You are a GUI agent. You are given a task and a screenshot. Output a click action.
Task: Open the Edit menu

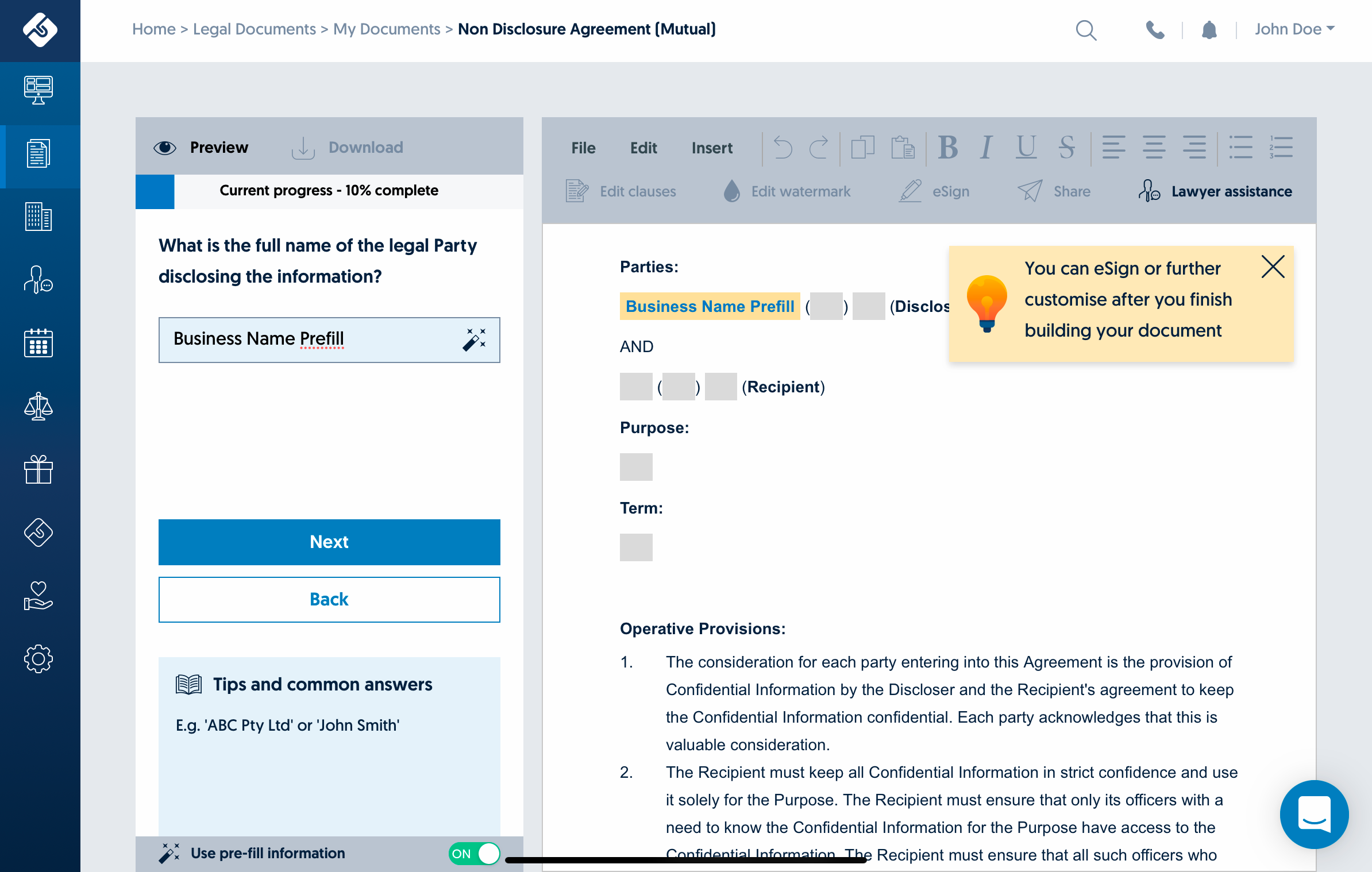click(643, 148)
